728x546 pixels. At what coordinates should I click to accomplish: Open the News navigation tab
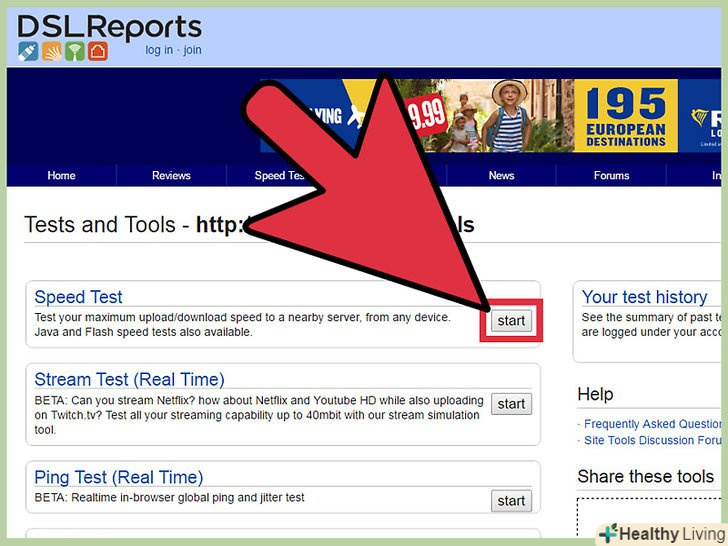501,176
